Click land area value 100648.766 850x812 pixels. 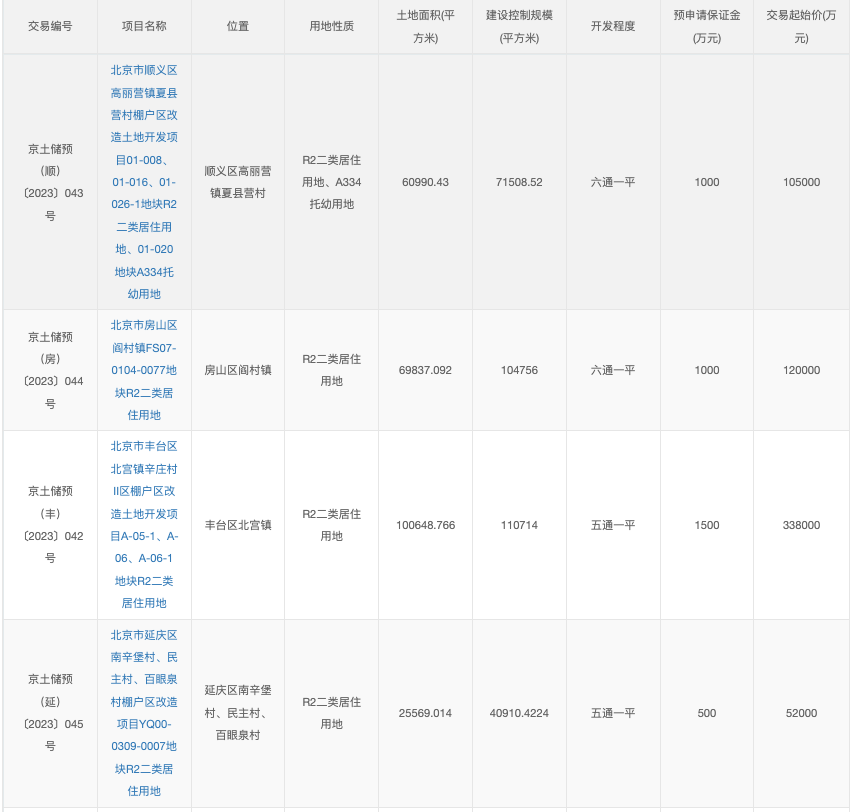pyautogui.click(x=425, y=525)
